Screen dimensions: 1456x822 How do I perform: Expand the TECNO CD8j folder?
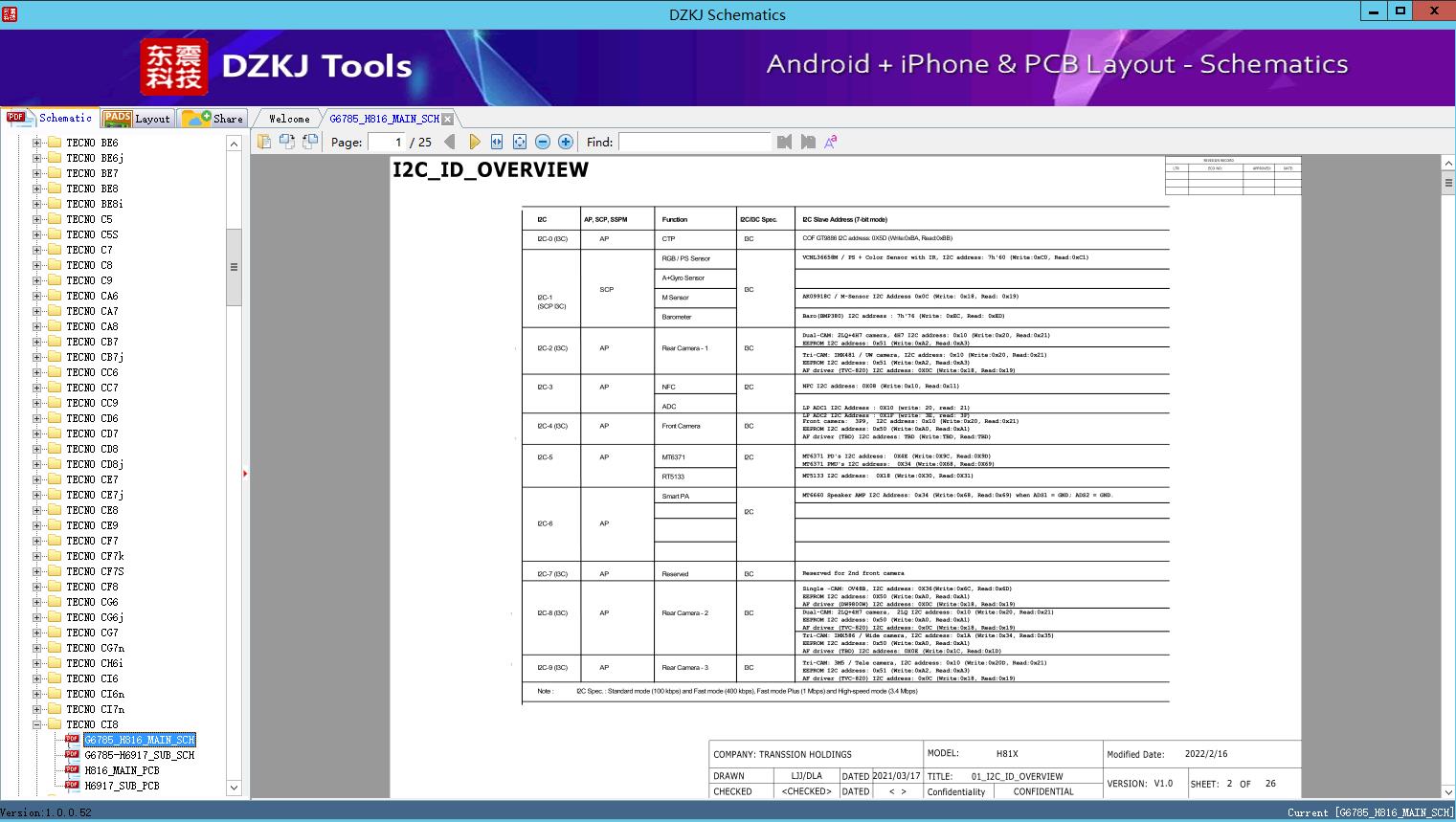click(37, 464)
